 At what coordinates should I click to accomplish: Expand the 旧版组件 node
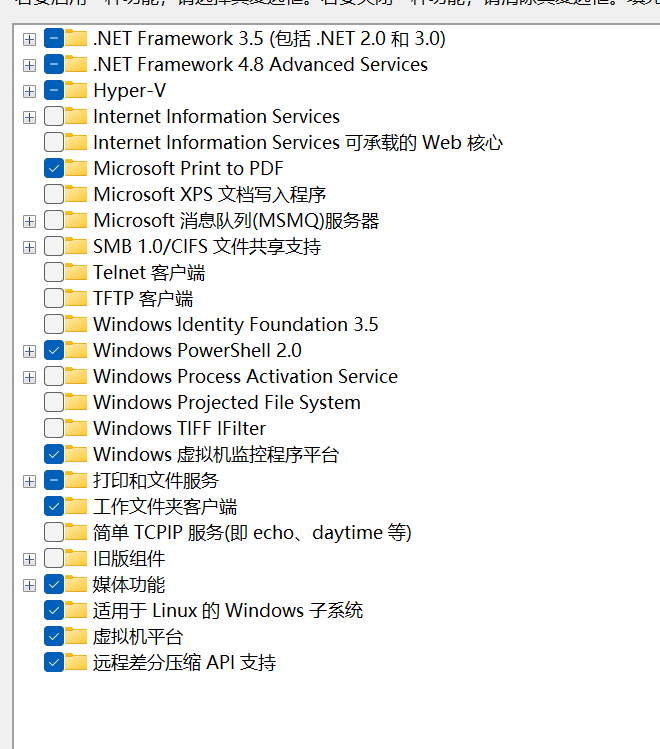click(30, 559)
